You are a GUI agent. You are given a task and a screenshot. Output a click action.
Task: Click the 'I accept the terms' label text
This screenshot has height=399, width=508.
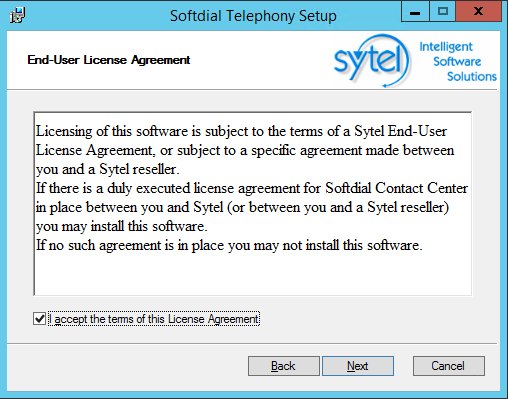[x=154, y=319]
